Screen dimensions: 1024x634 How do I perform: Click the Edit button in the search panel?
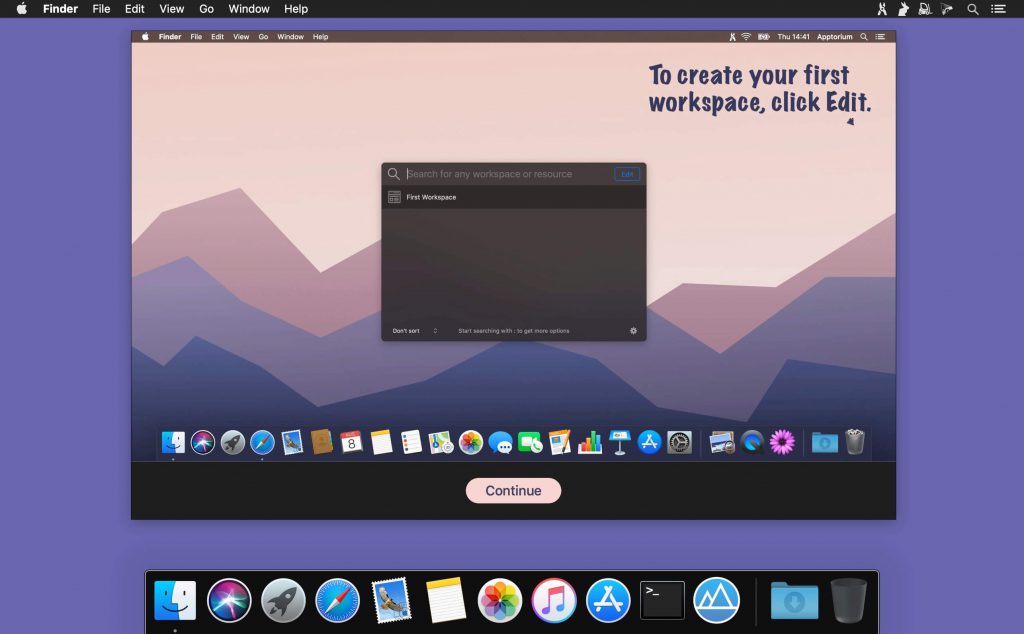[627, 173]
